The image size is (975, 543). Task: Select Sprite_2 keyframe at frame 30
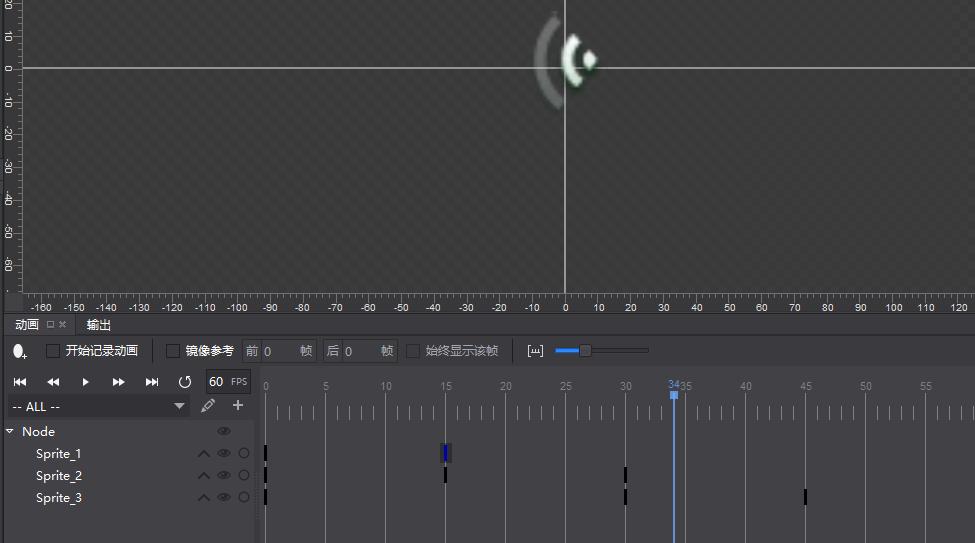[x=626, y=475]
